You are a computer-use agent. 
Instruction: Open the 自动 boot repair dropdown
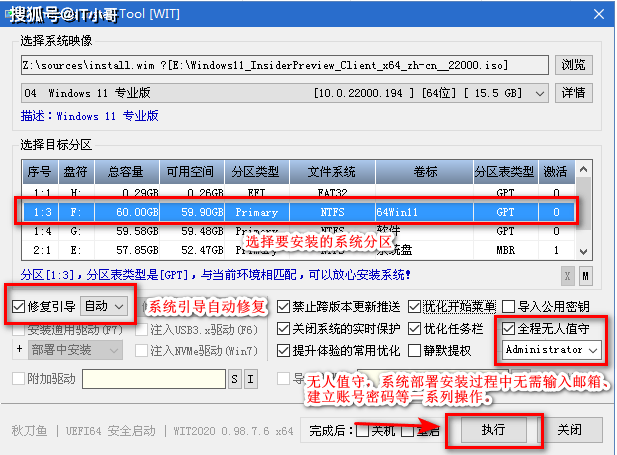click(x=104, y=306)
